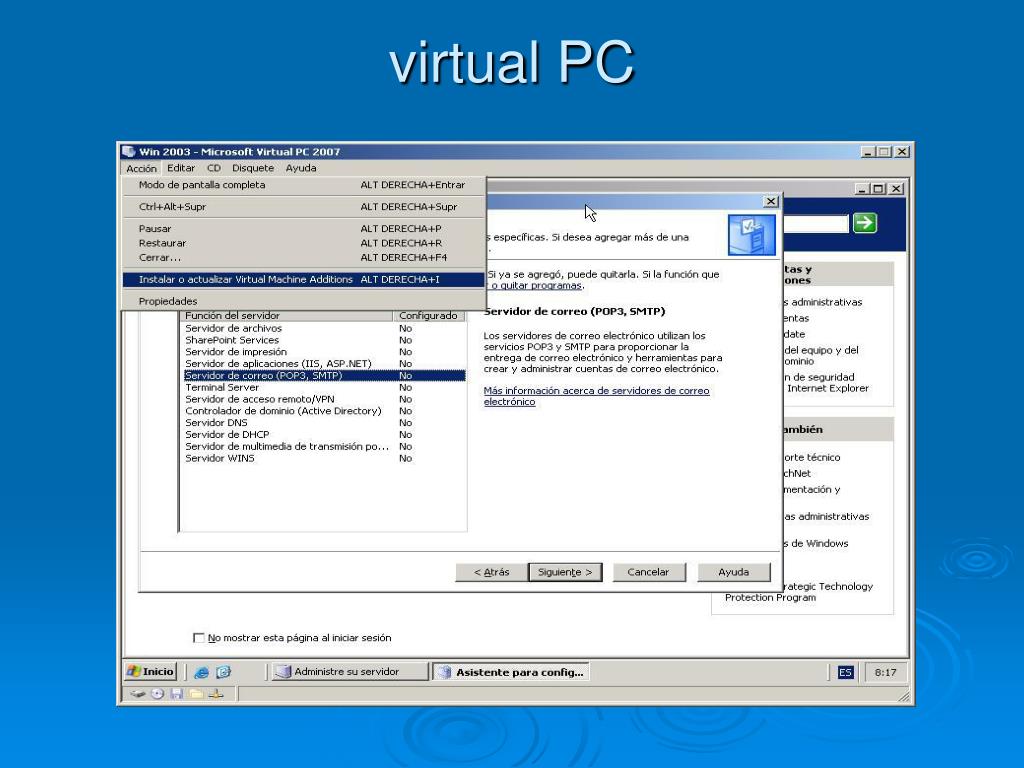Screen dimensions: 1024x768
Task: Open the 'o quitar programas' link
Action: coord(536,285)
